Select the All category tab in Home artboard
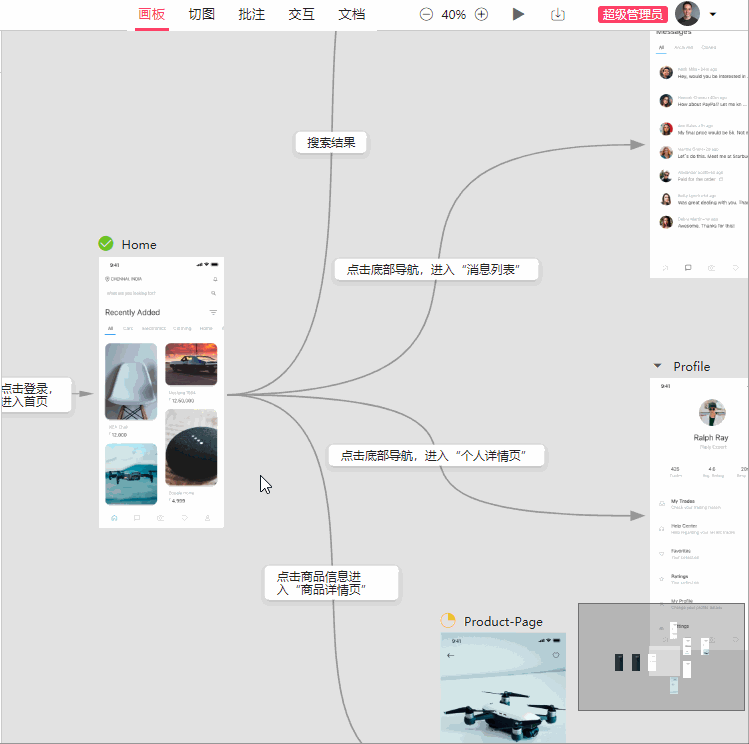This screenshot has width=749, height=744. (110, 329)
